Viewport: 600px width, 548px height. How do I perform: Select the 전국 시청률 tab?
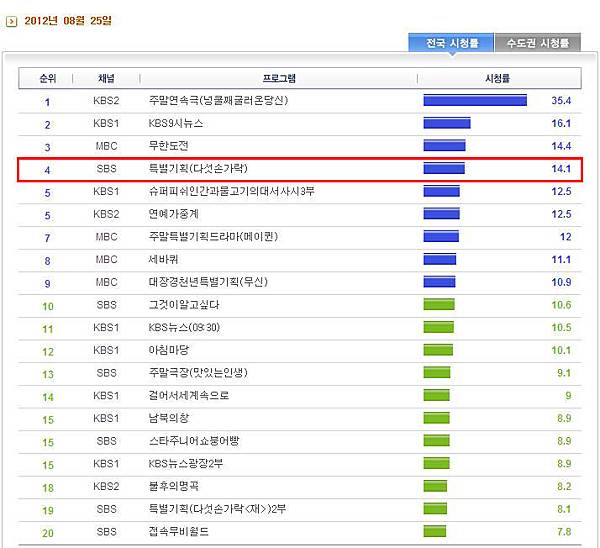click(x=452, y=42)
